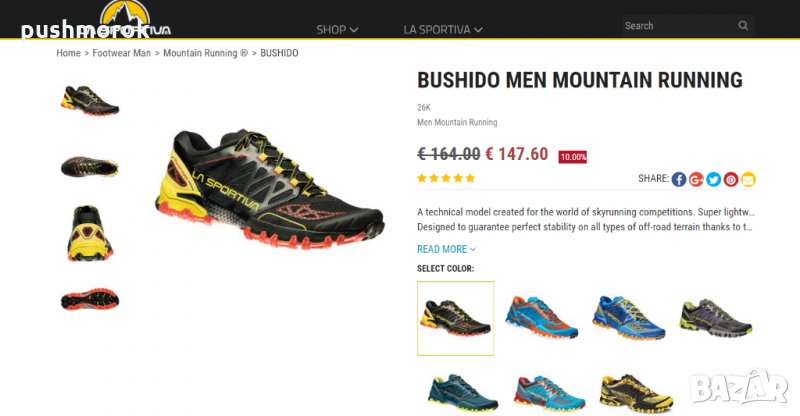
Task: Select the black and yellow color option
Action: 455,318
